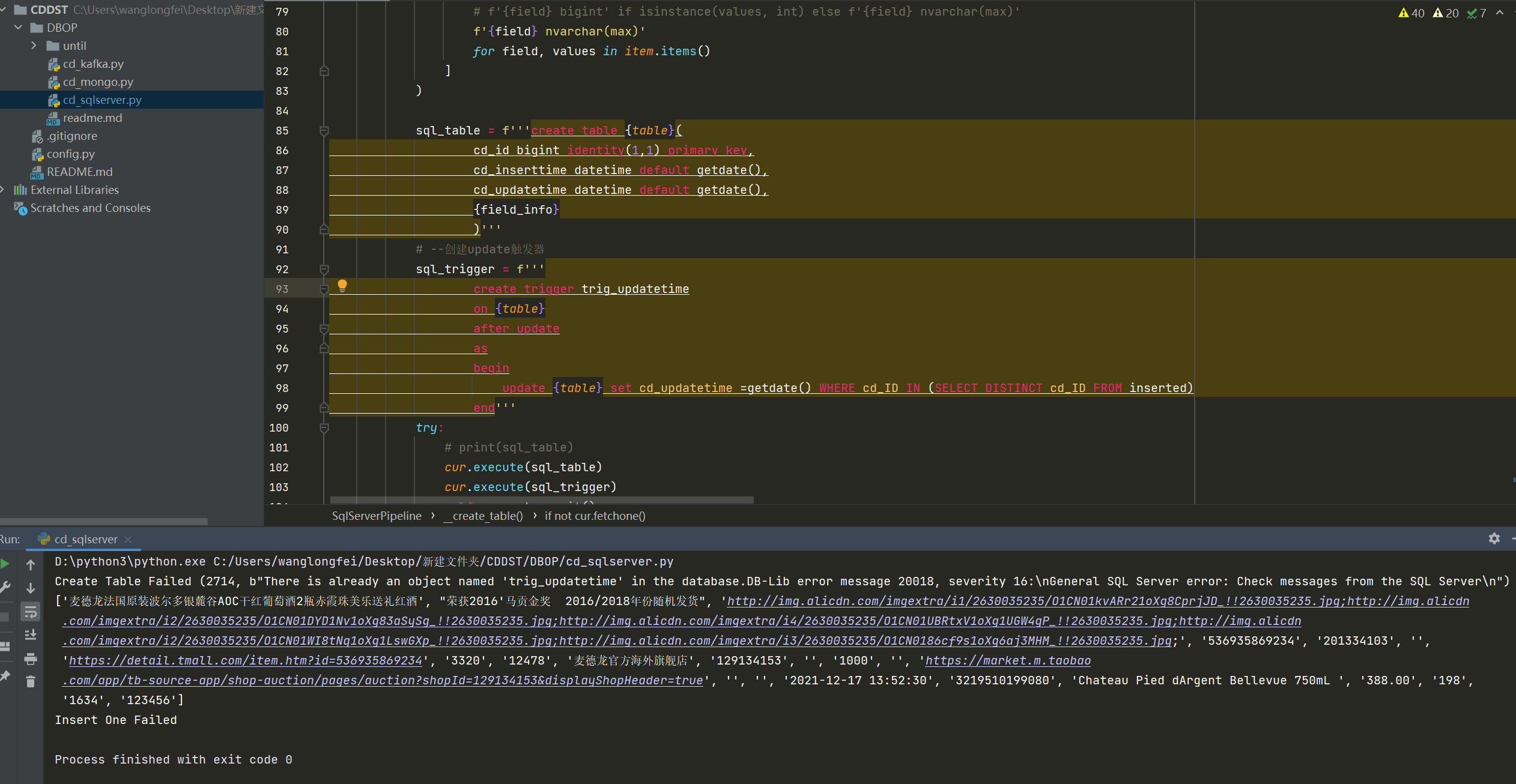Click the config.py Python file icon

(37, 154)
